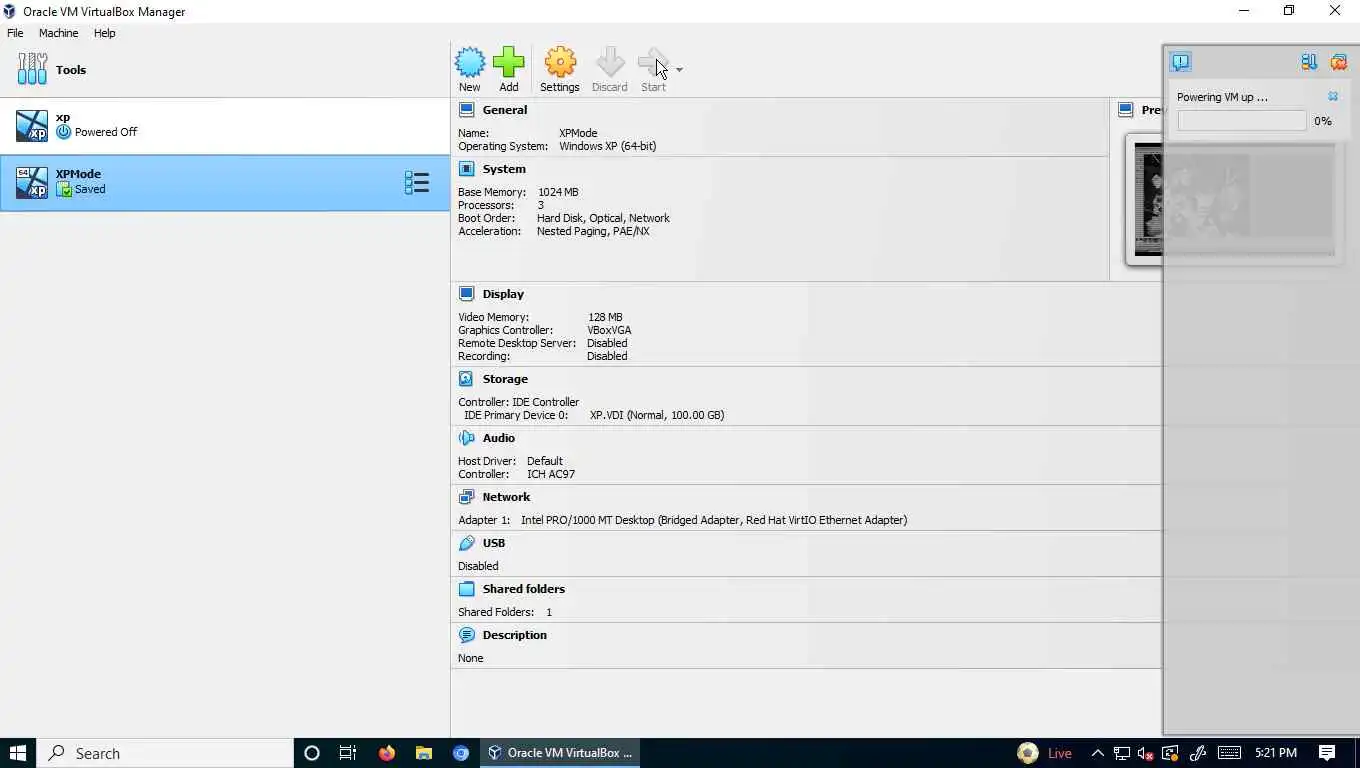Open the Machine menu
This screenshot has height=768, width=1360.
[x=58, y=33]
